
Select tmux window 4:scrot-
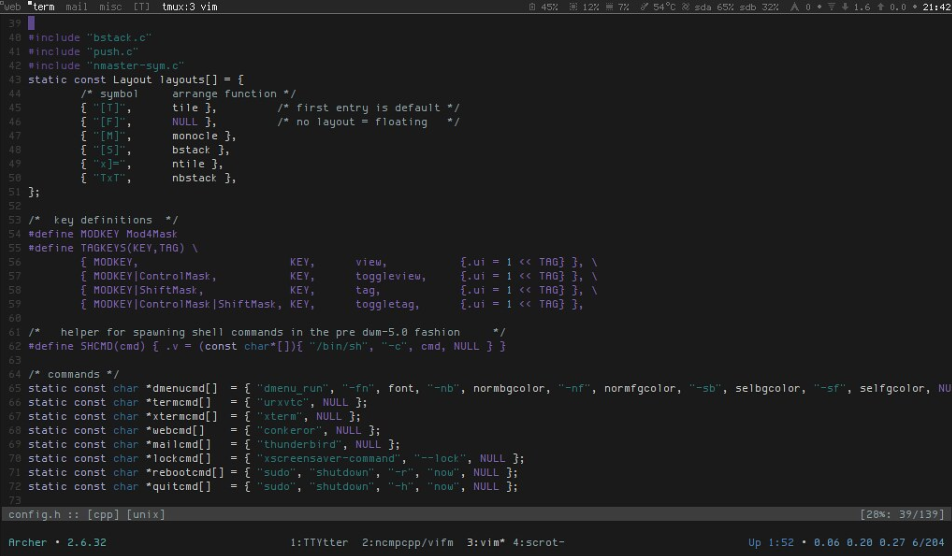[x=539, y=542]
